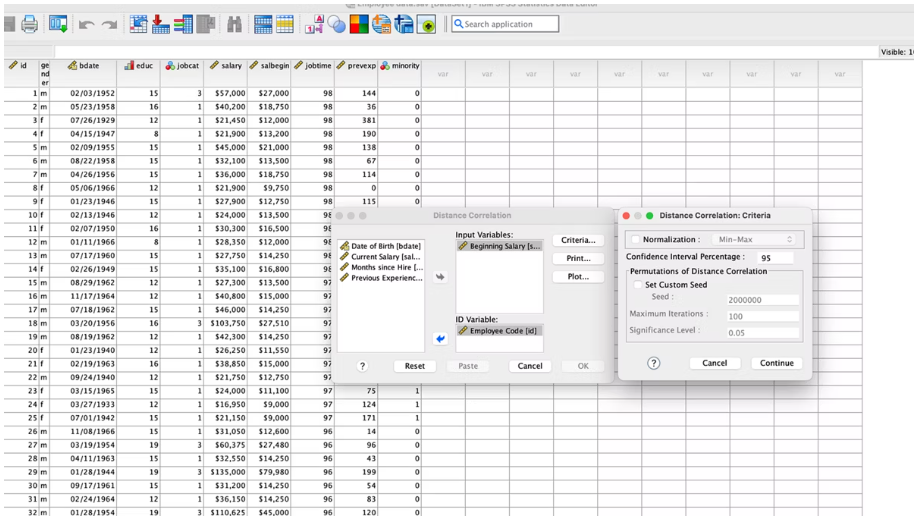Click salary cell $135,000

point(225,472)
